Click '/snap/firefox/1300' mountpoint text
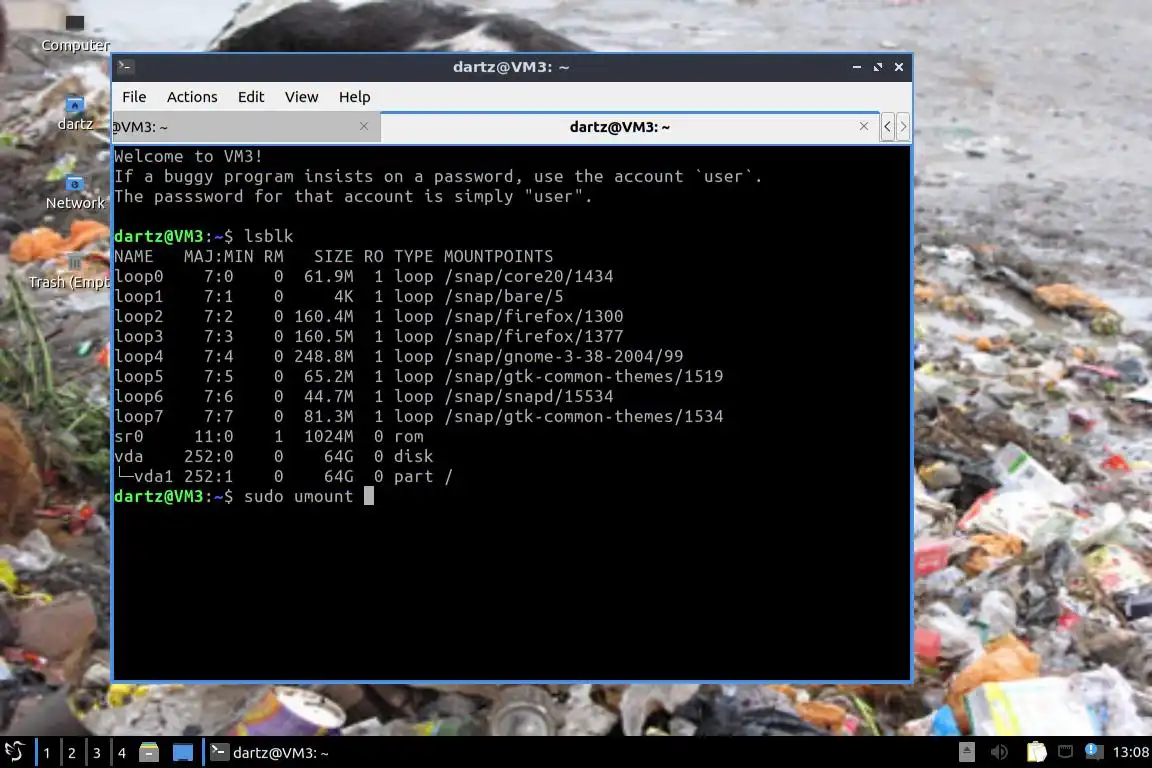Screen dimensions: 1152x768 click(x=533, y=316)
